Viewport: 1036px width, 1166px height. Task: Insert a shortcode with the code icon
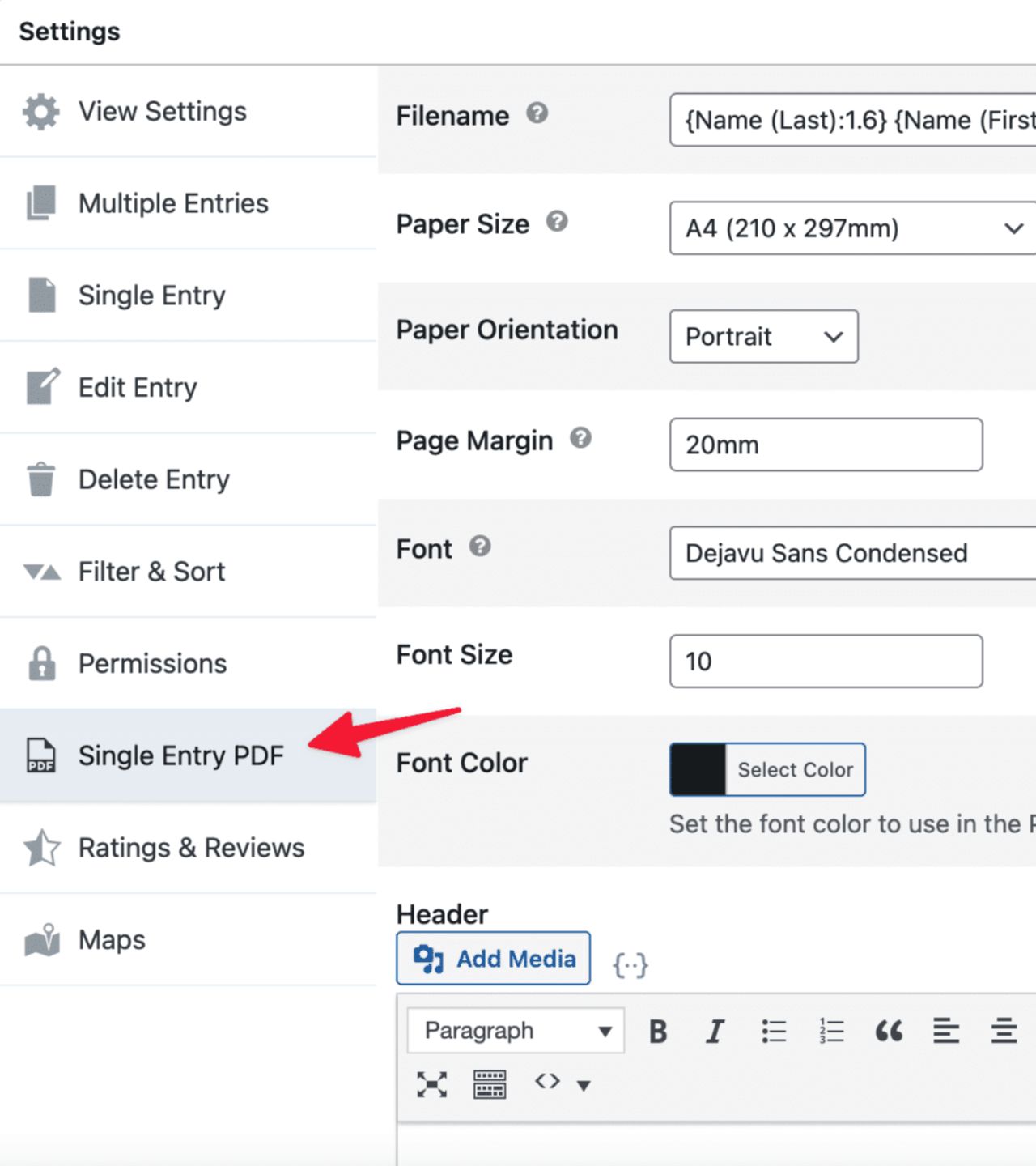click(x=546, y=1081)
